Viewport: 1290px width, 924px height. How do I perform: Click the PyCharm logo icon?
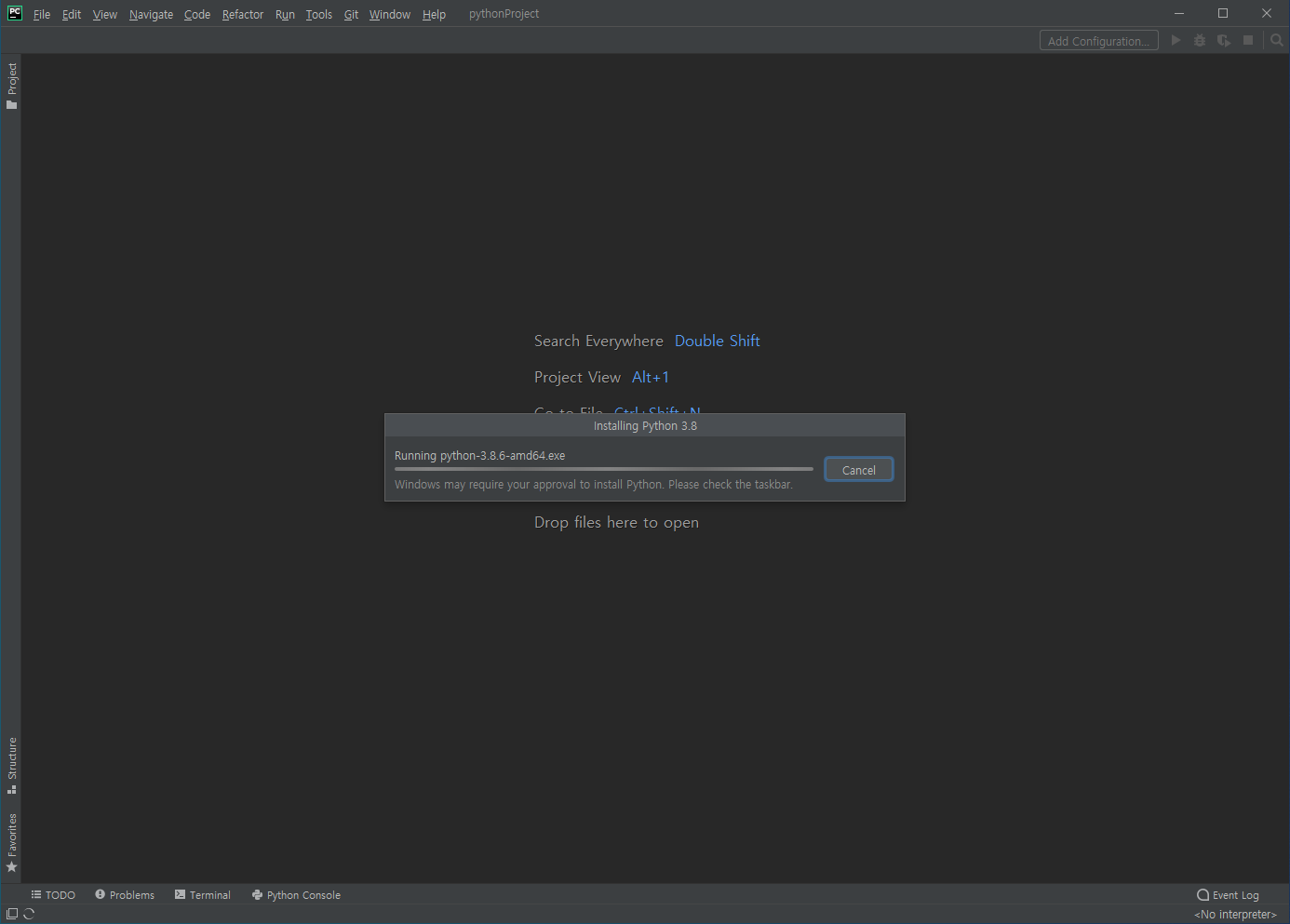click(15, 13)
